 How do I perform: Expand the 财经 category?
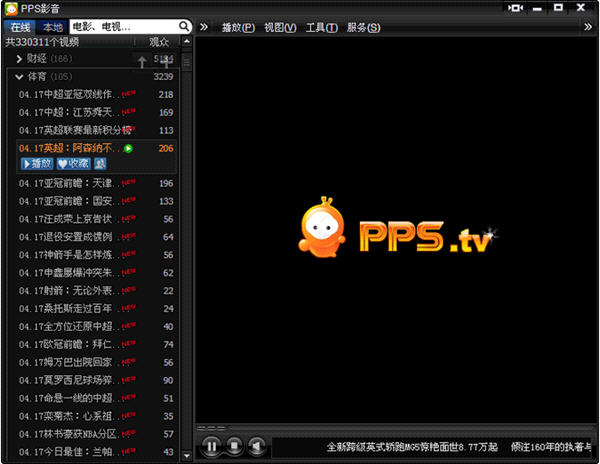tap(20, 59)
